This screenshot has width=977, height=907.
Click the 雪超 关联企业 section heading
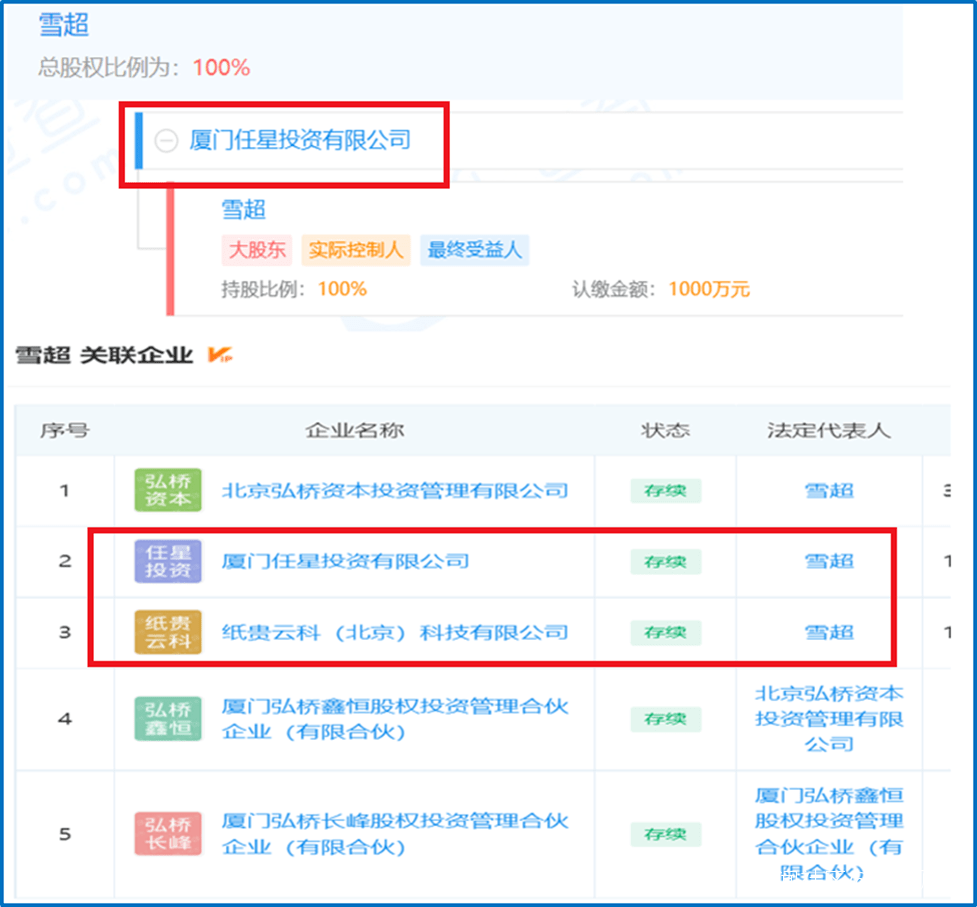click(x=104, y=356)
